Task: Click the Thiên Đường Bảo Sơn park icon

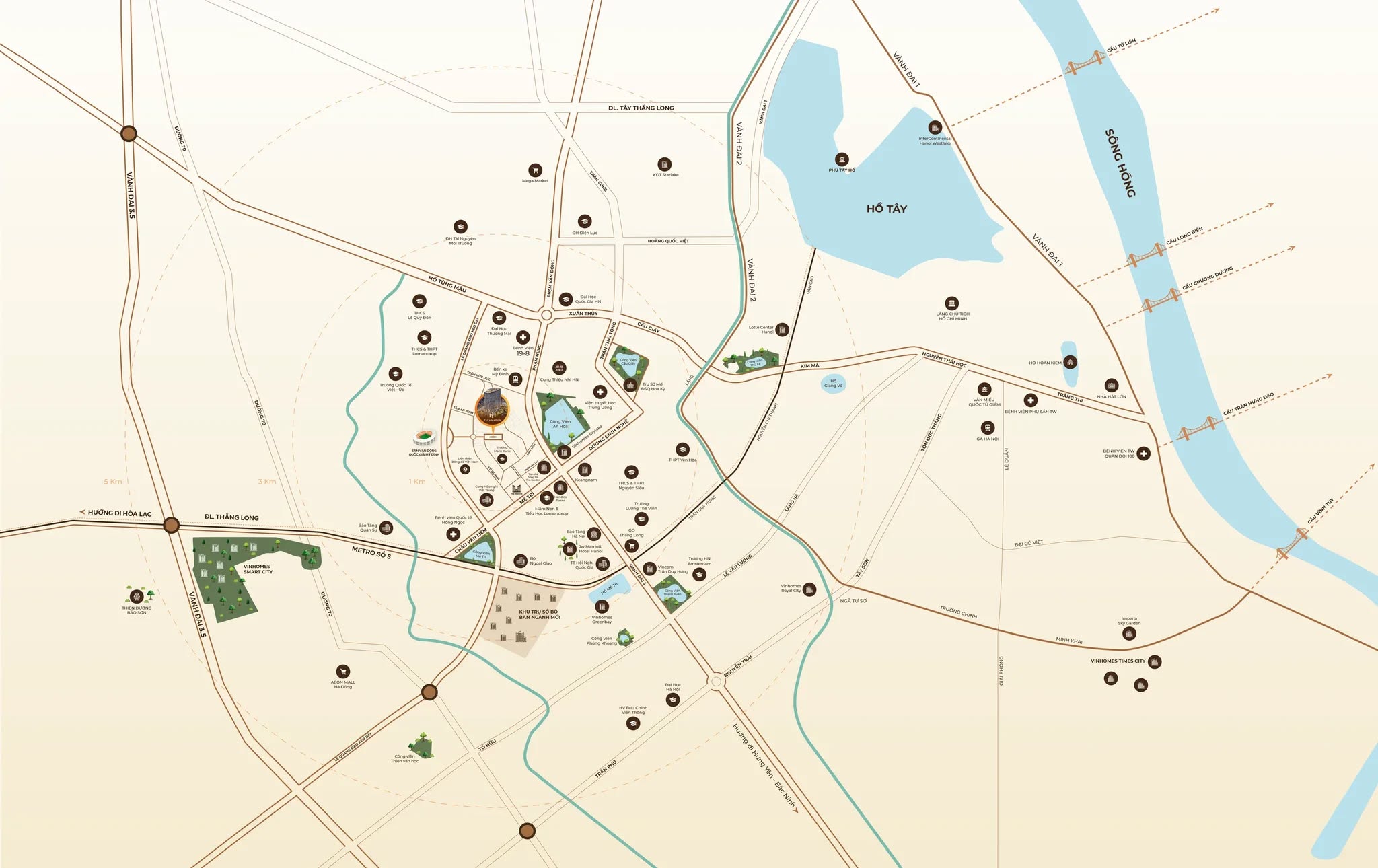Action: click(138, 595)
